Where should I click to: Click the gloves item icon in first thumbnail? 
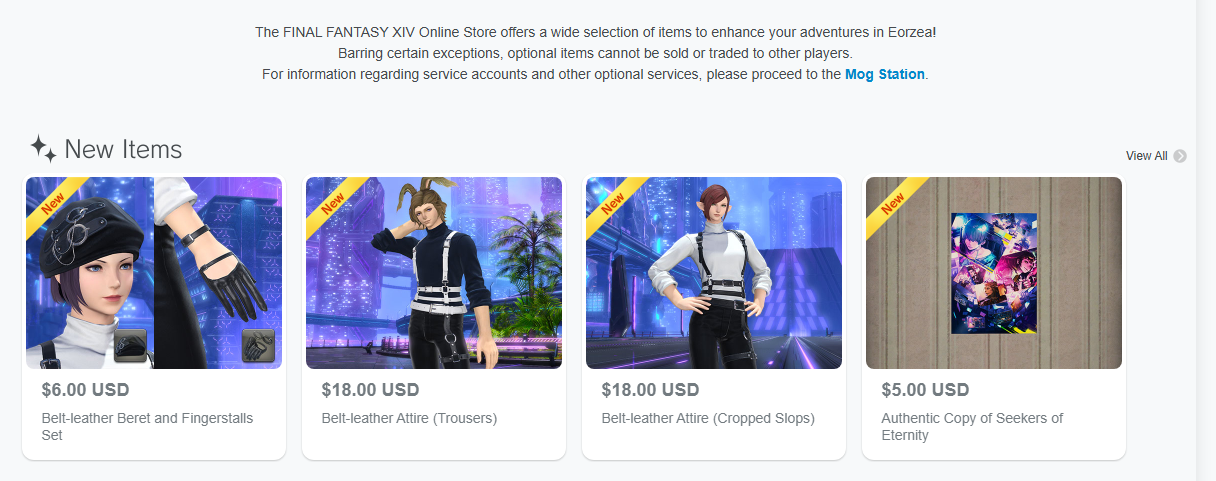(258, 346)
